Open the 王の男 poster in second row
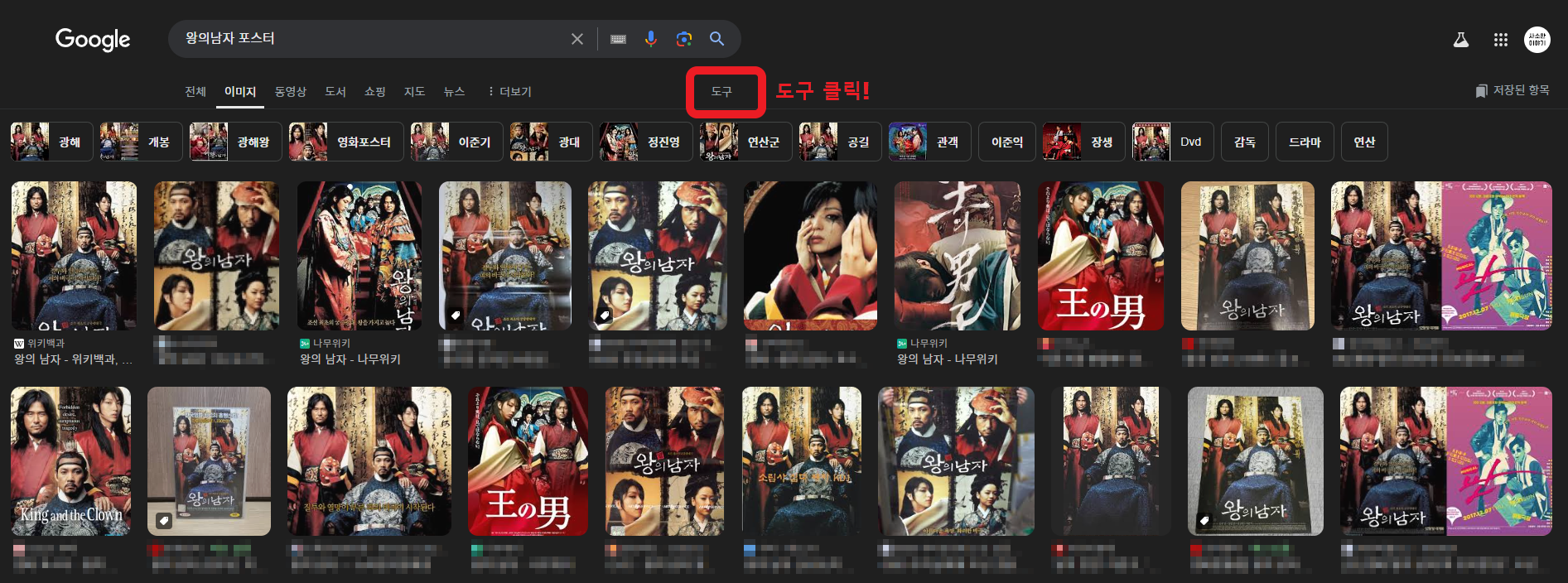Image resolution: width=1568 pixels, height=583 pixels. click(528, 461)
